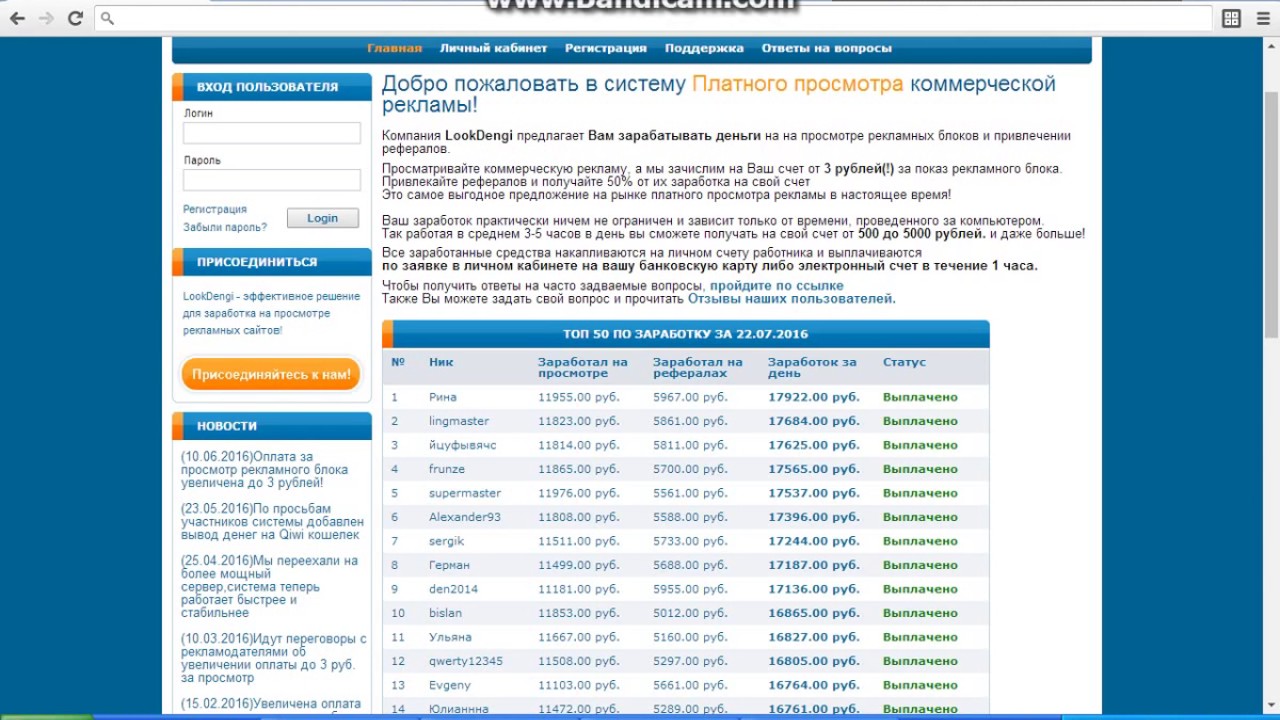
Task: Select the nickname Evgeny
Action: pyautogui.click(x=450, y=685)
